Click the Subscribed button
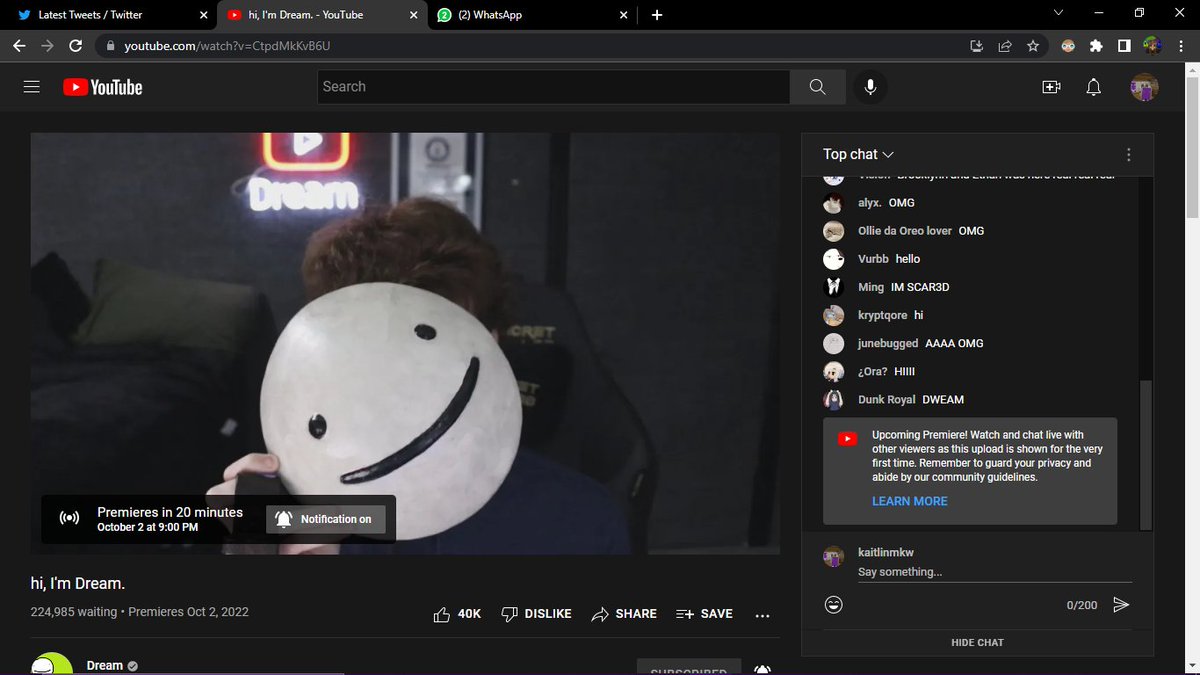This screenshot has width=1200, height=675. pyautogui.click(x=689, y=668)
